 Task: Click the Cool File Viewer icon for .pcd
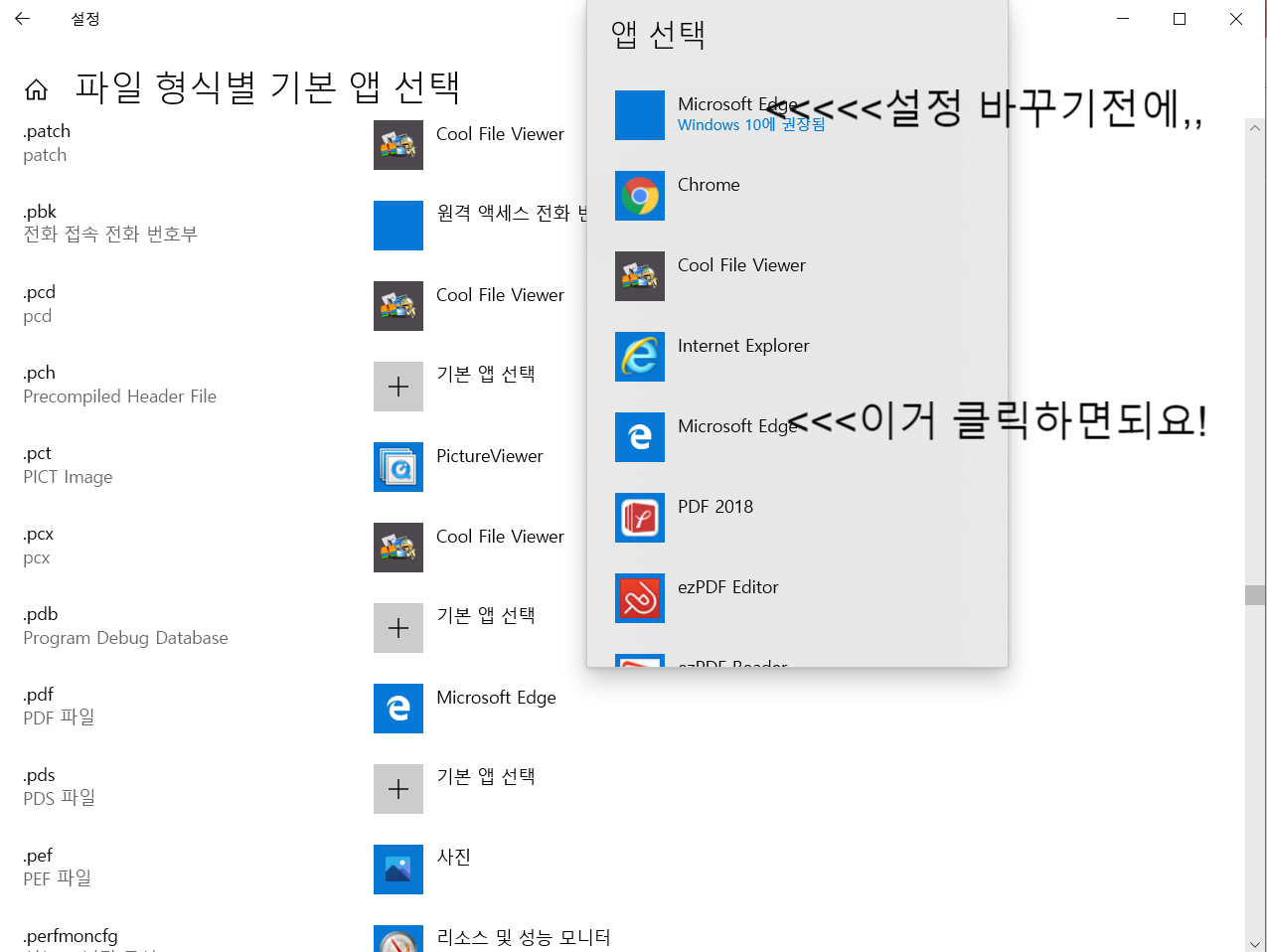pos(398,306)
